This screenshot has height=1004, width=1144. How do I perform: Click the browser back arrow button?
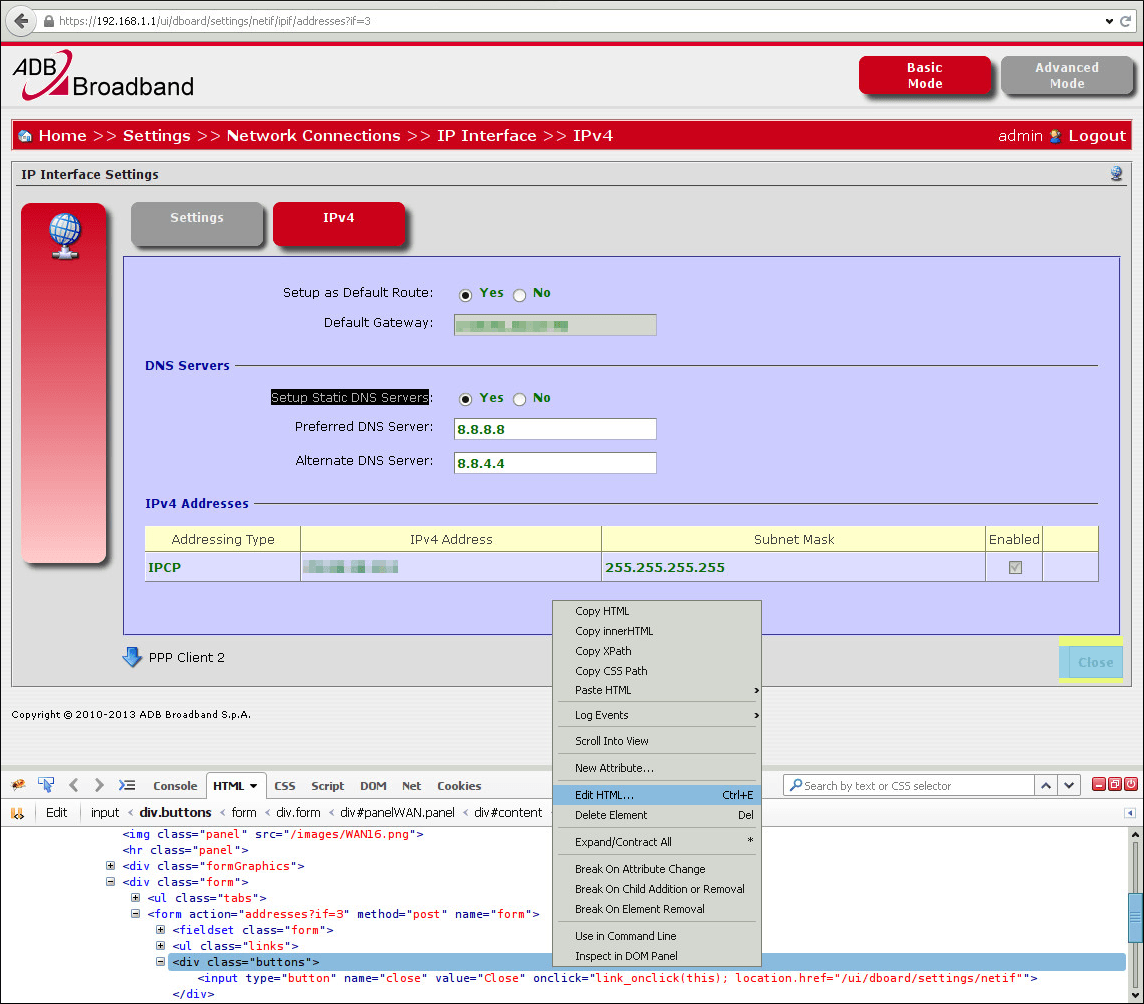point(20,20)
